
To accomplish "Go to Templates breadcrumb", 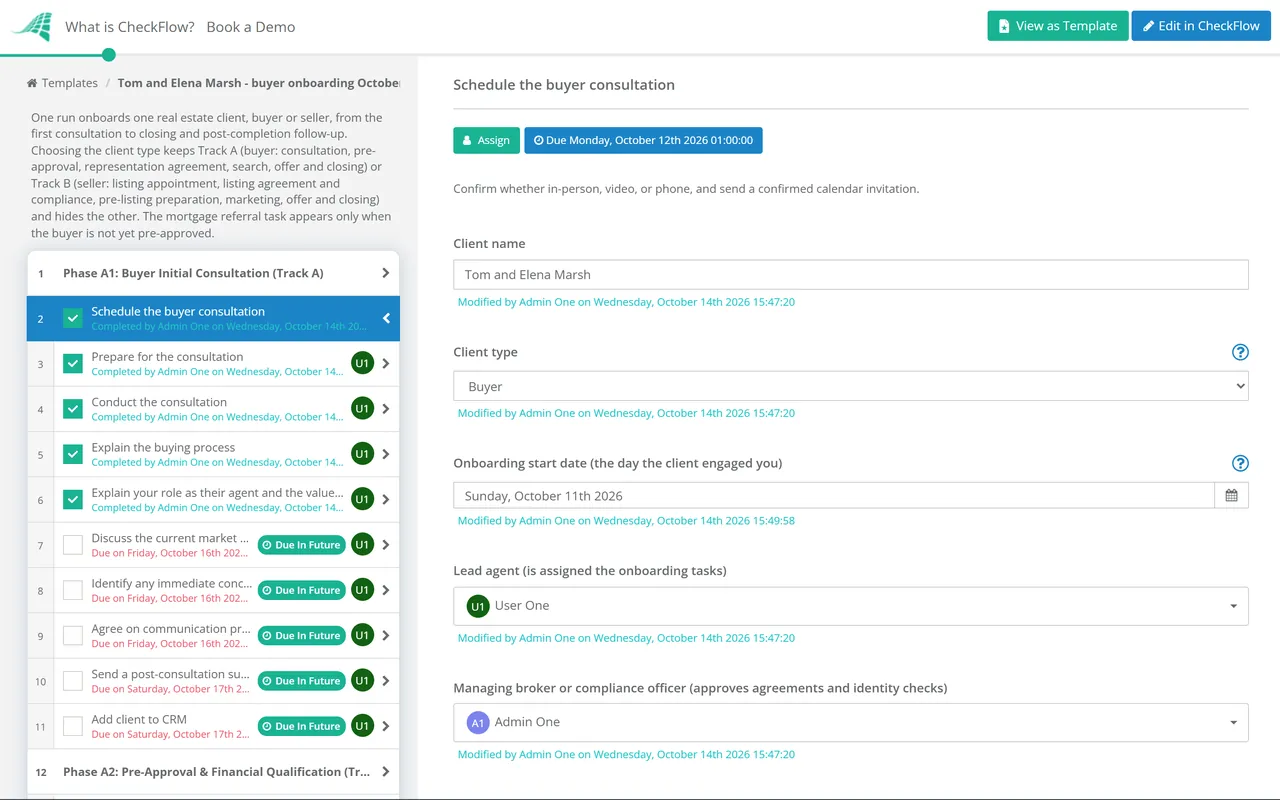I will tap(69, 83).
